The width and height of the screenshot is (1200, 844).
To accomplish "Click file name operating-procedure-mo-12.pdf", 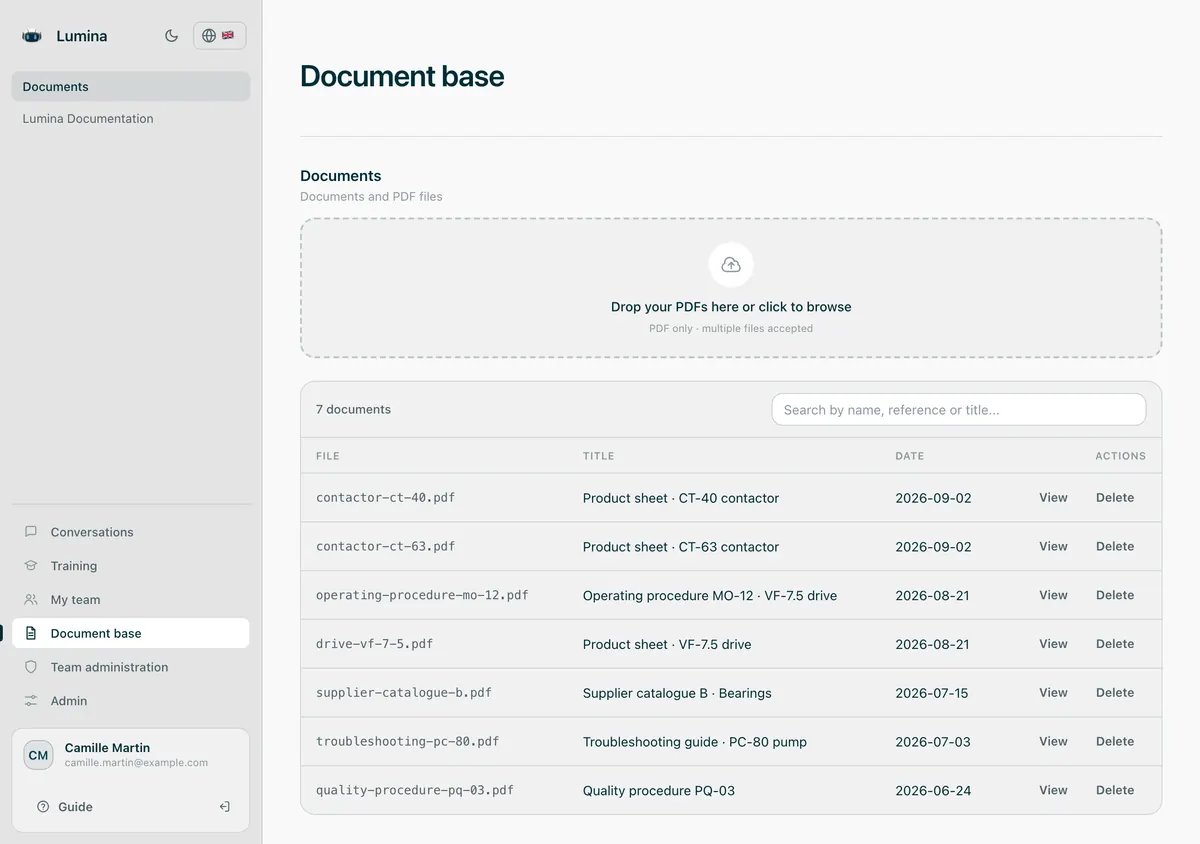I will tap(422, 595).
